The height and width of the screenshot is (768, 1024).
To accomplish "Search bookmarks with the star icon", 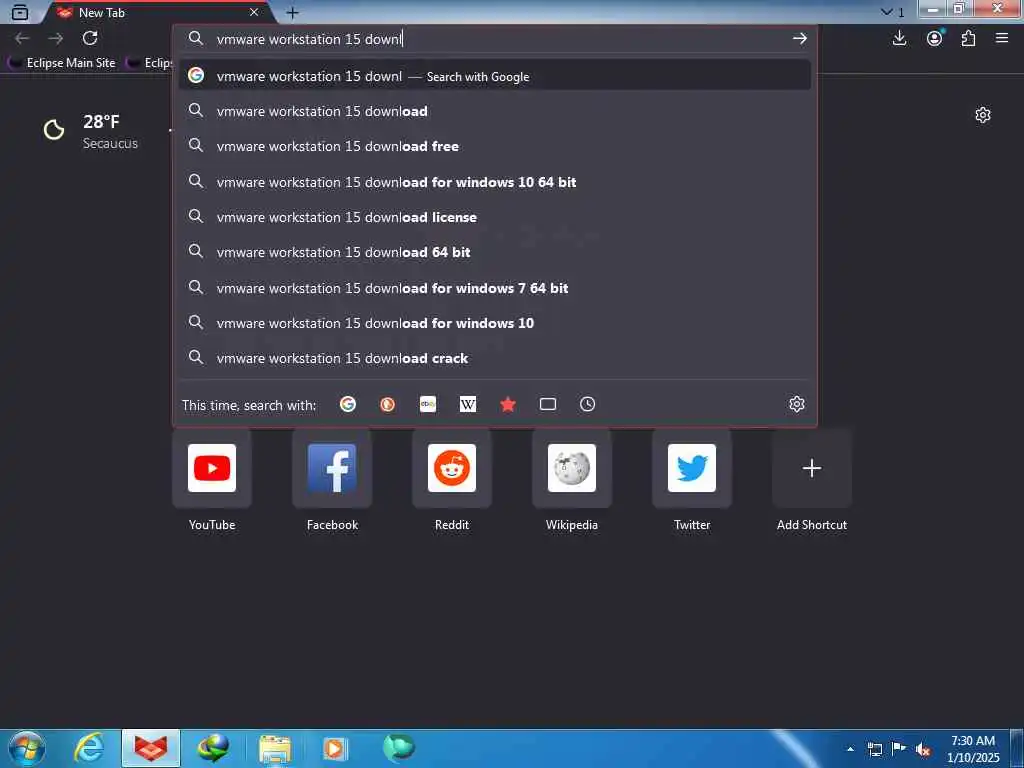I will click(x=507, y=404).
